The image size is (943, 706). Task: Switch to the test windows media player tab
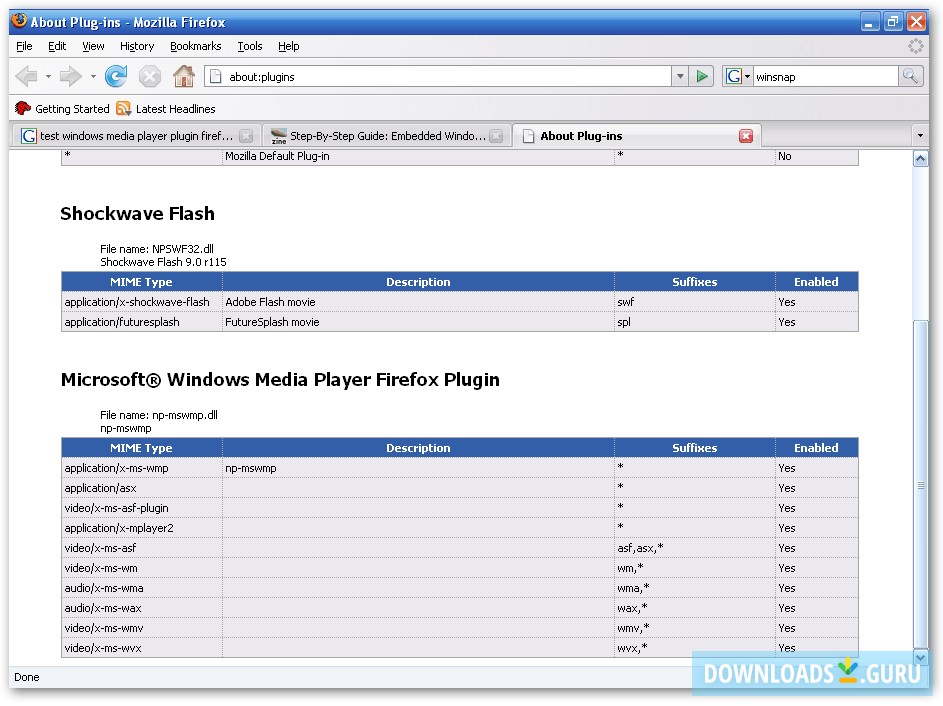tap(130, 135)
